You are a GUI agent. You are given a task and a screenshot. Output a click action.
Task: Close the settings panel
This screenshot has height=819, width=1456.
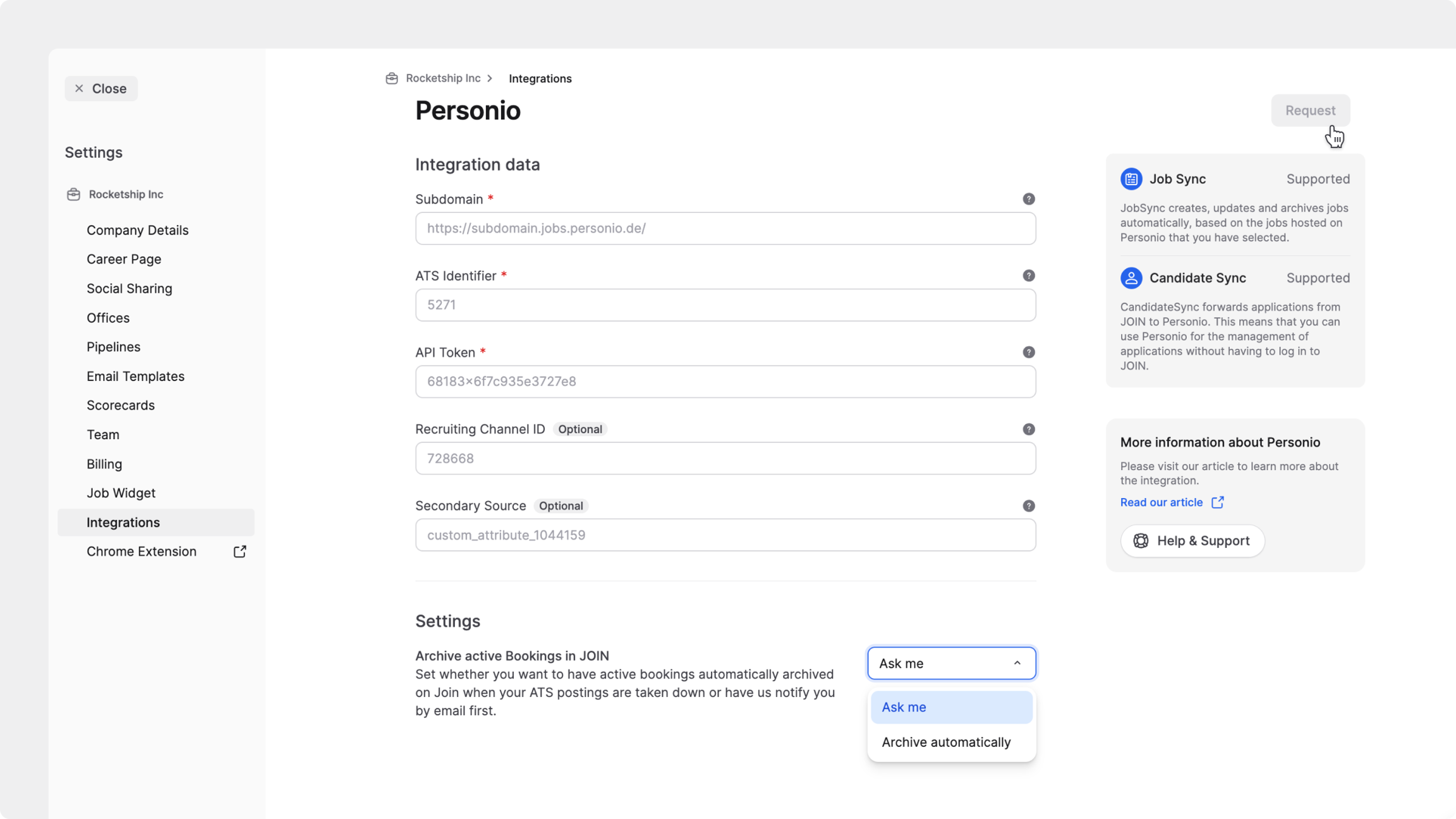click(101, 88)
